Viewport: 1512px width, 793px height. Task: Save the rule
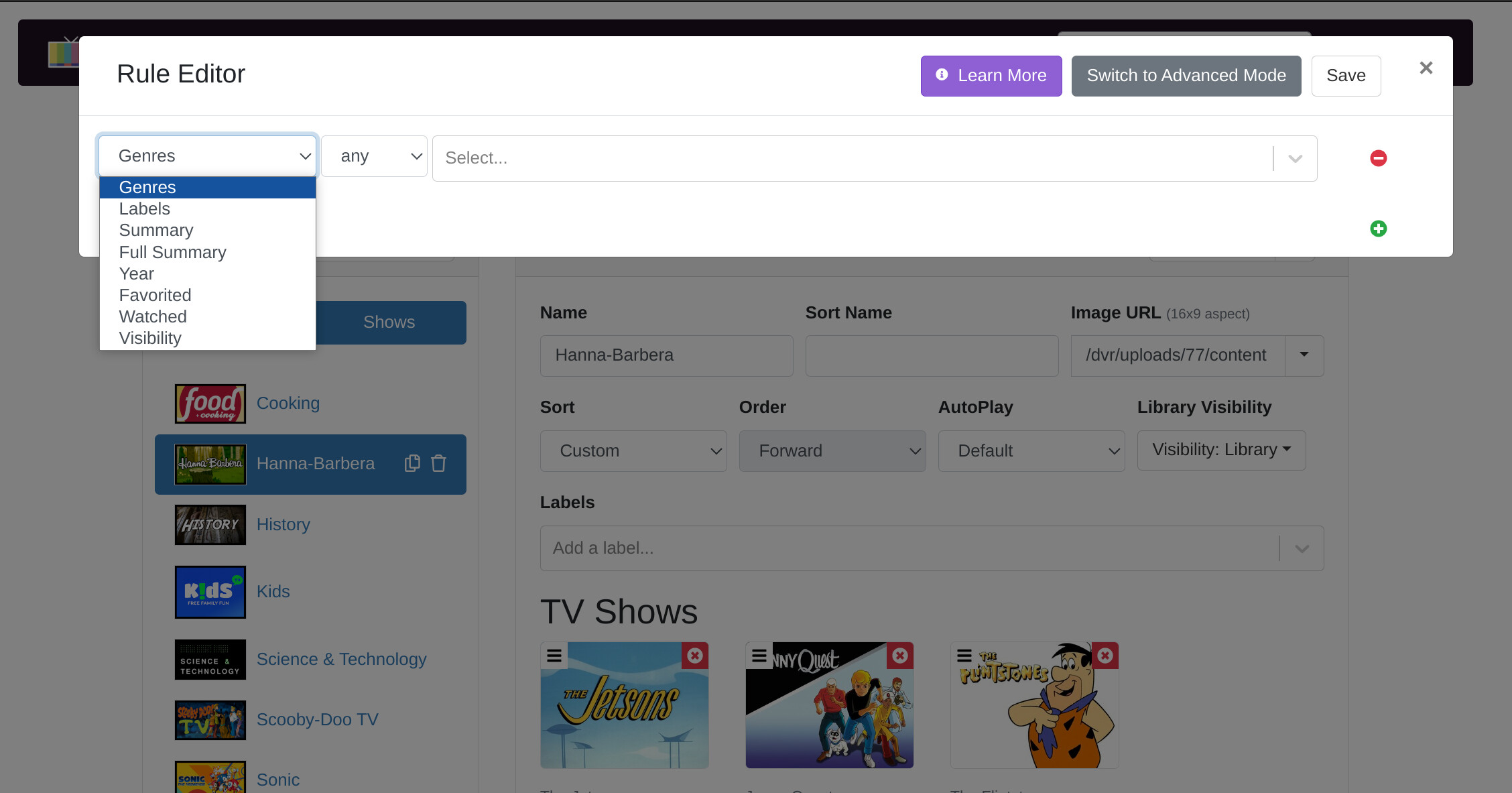pyautogui.click(x=1345, y=76)
